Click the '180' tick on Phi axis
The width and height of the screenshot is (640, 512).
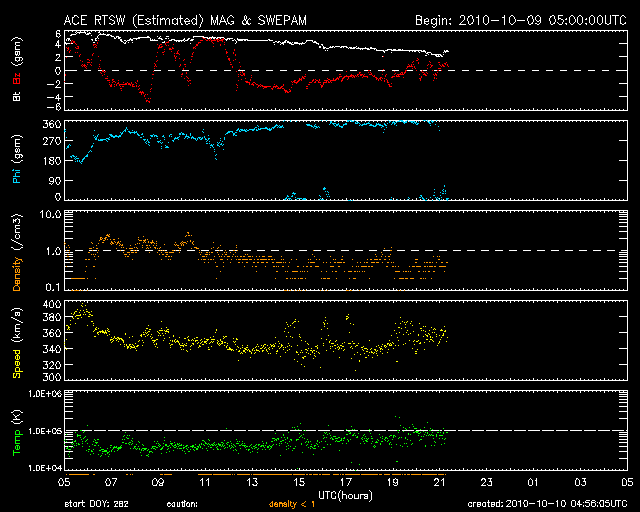click(x=52, y=161)
